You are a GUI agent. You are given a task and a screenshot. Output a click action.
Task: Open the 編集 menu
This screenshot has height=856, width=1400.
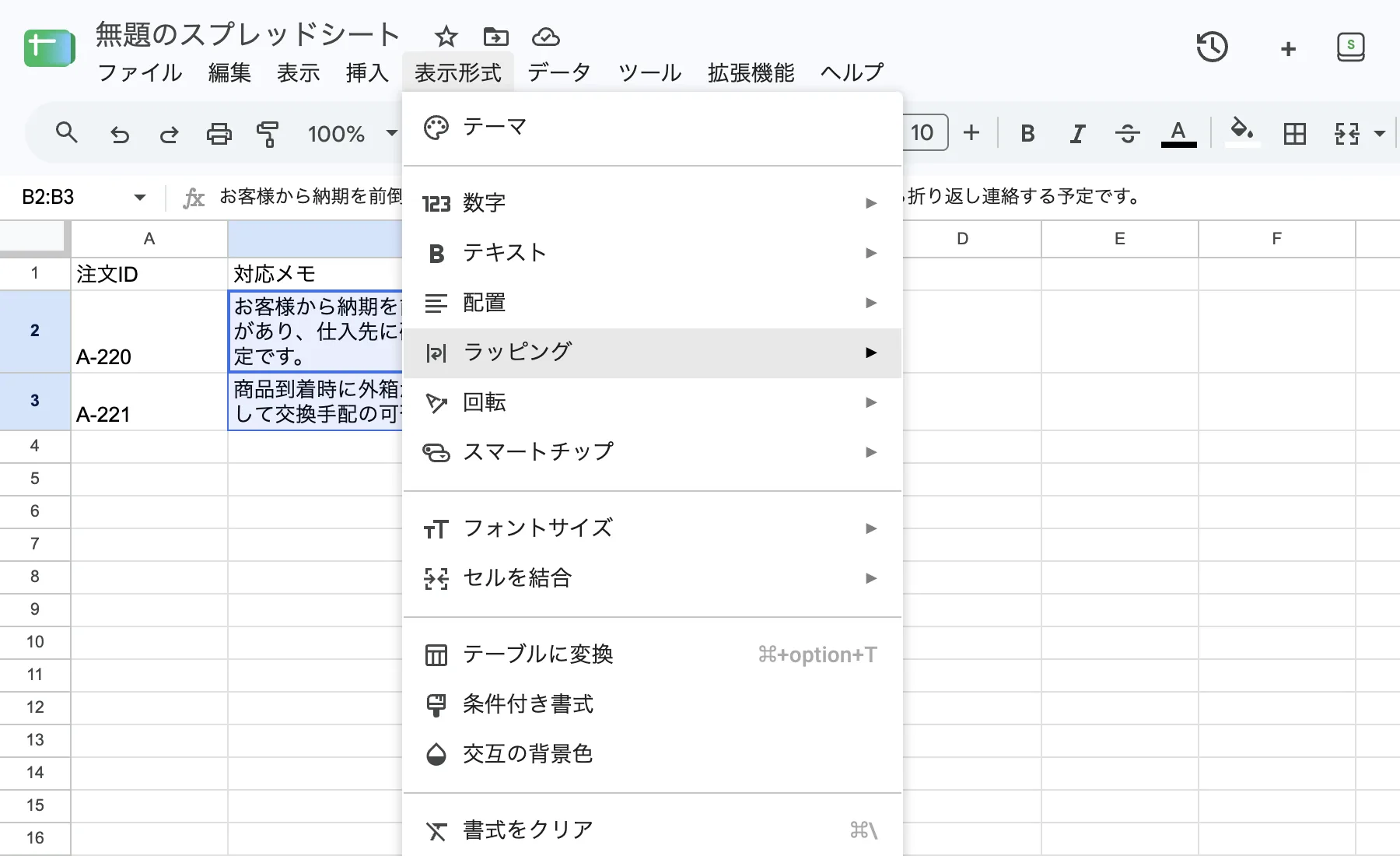tap(229, 72)
